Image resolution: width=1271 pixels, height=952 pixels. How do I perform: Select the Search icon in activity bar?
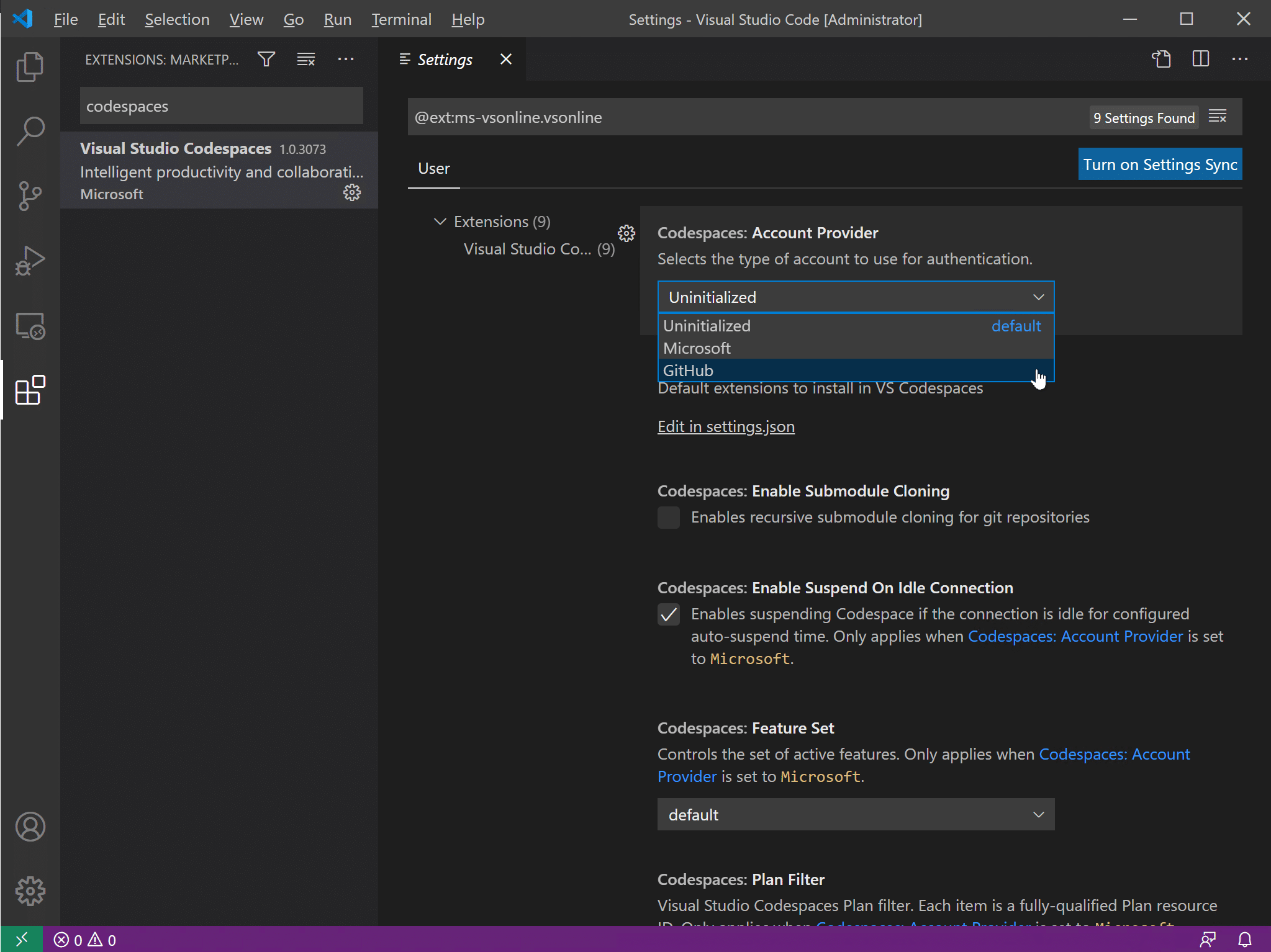tap(29, 131)
